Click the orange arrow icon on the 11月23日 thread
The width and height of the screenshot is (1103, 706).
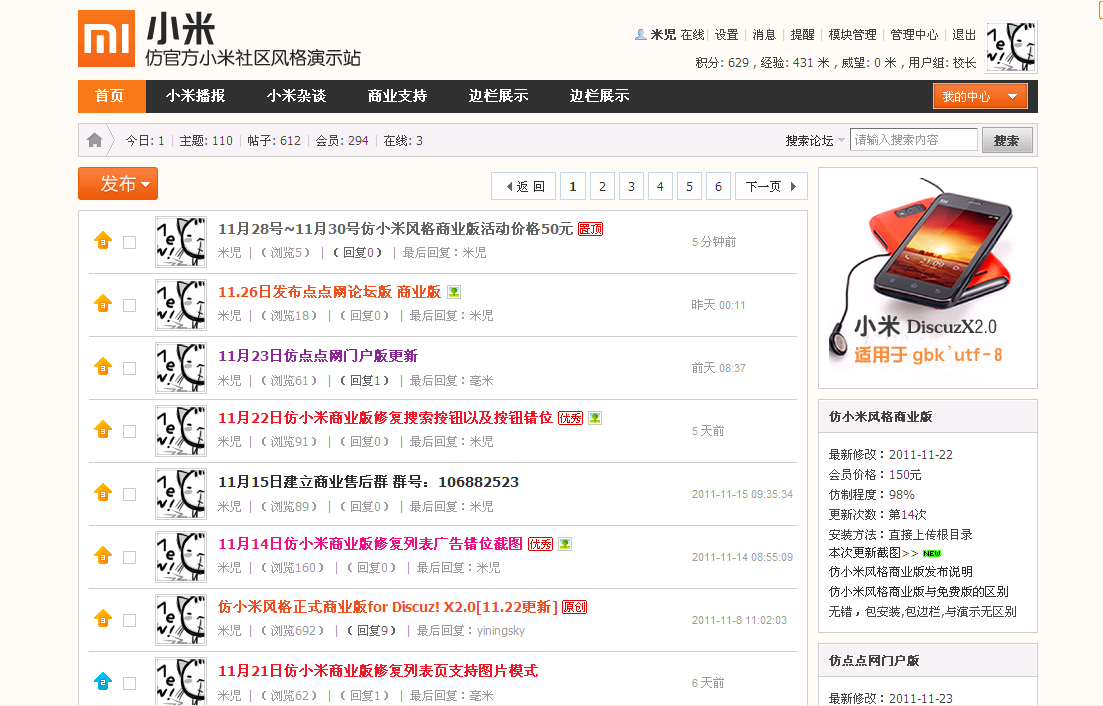(103, 367)
